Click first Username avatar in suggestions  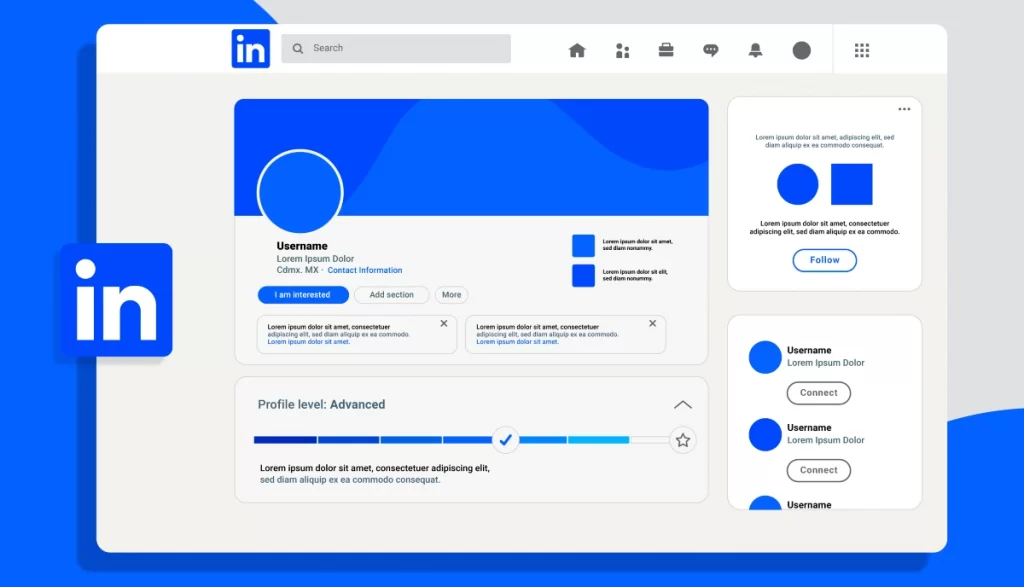tap(765, 357)
